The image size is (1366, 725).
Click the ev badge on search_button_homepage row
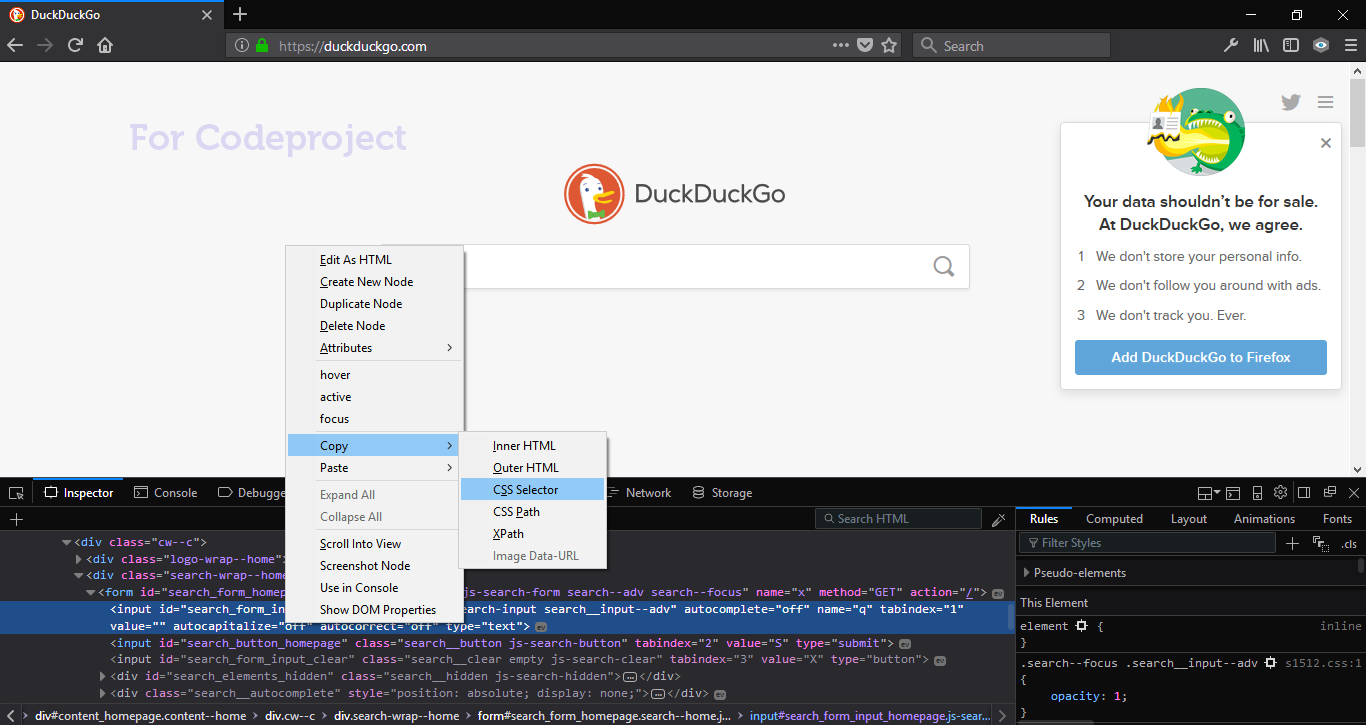coord(905,644)
